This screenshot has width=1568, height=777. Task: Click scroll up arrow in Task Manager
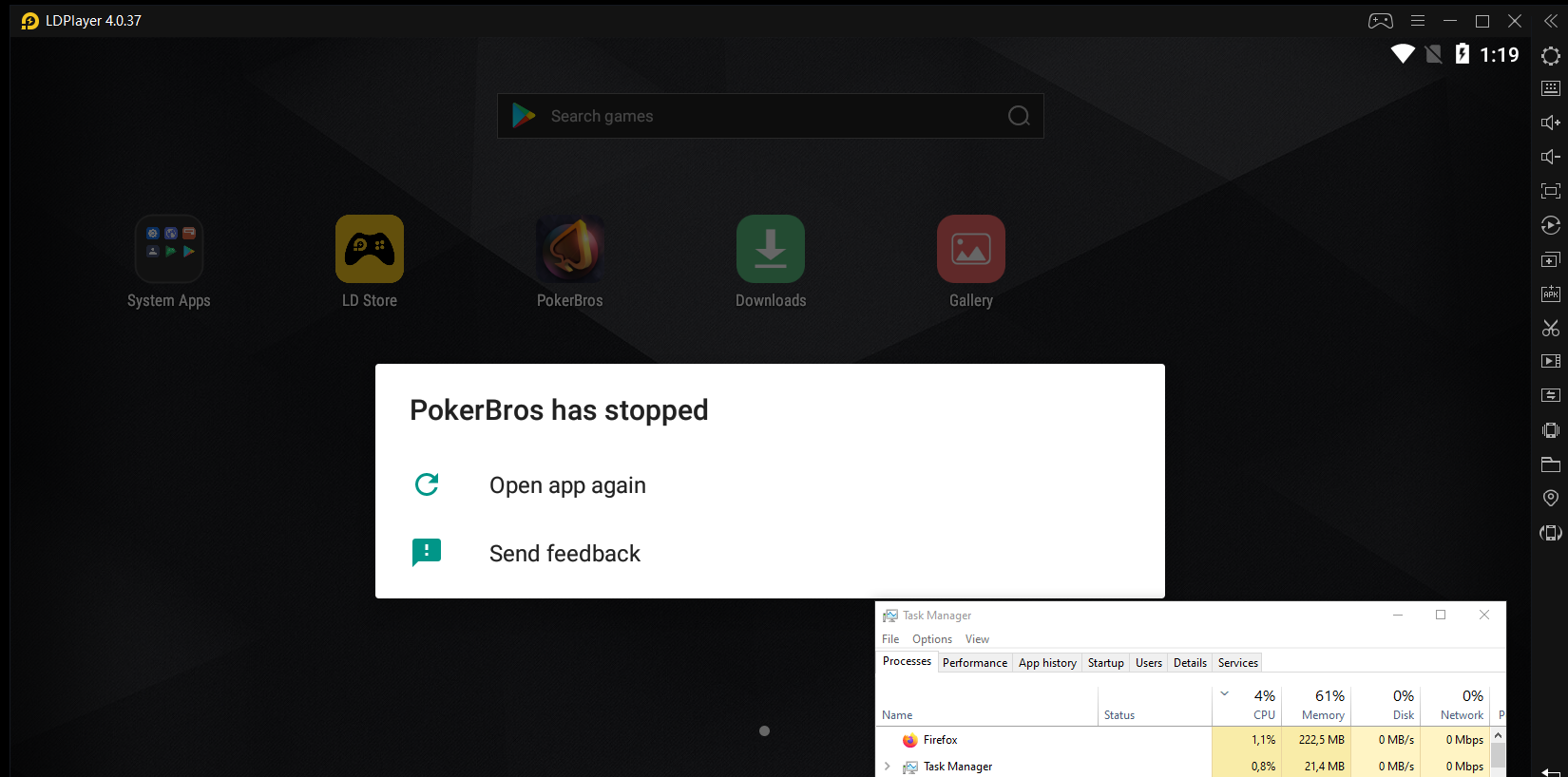[1498, 735]
